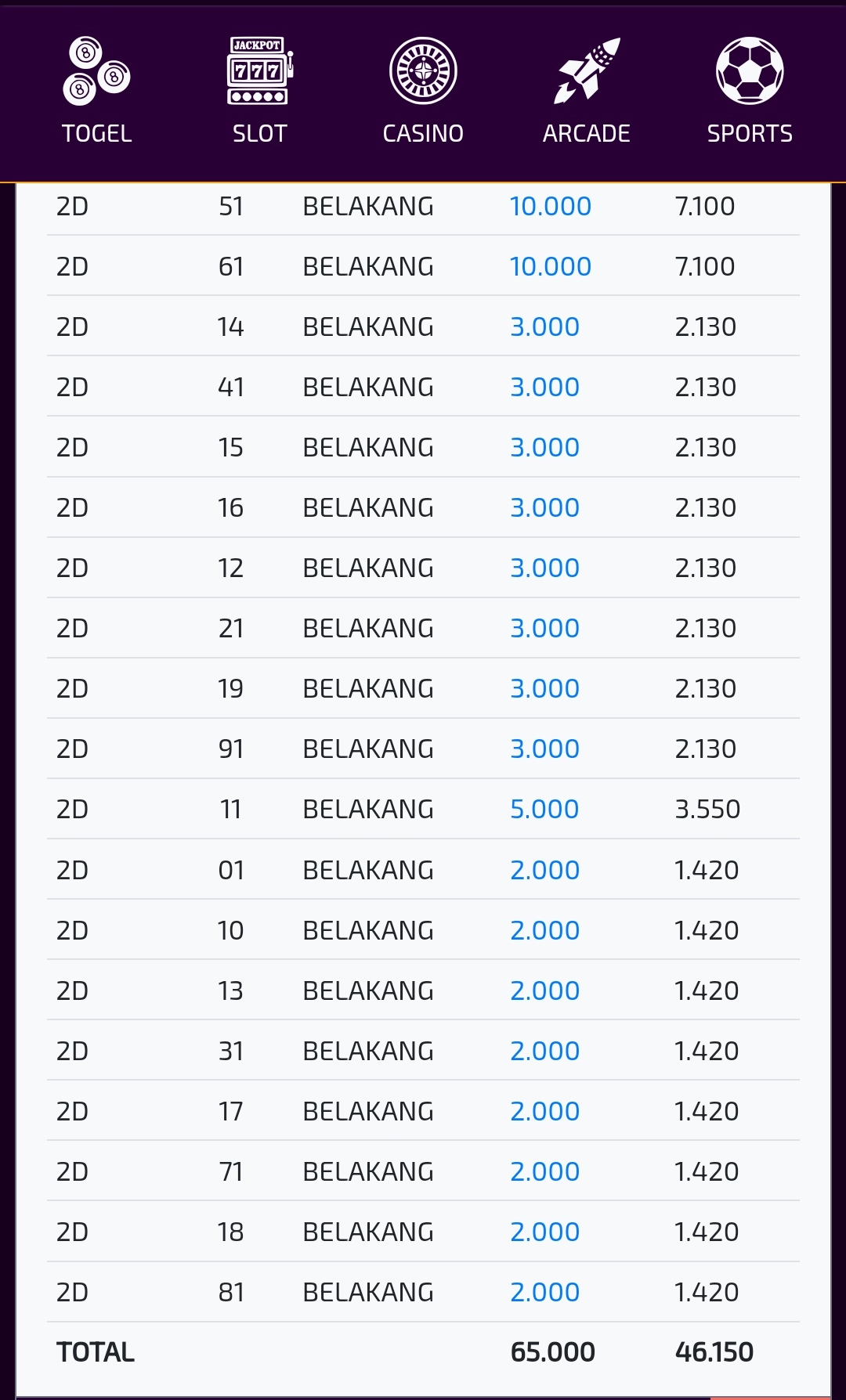Screen dimensions: 846x1400
Task: Click the 2.000 amount for number 01
Action: [544, 871]
